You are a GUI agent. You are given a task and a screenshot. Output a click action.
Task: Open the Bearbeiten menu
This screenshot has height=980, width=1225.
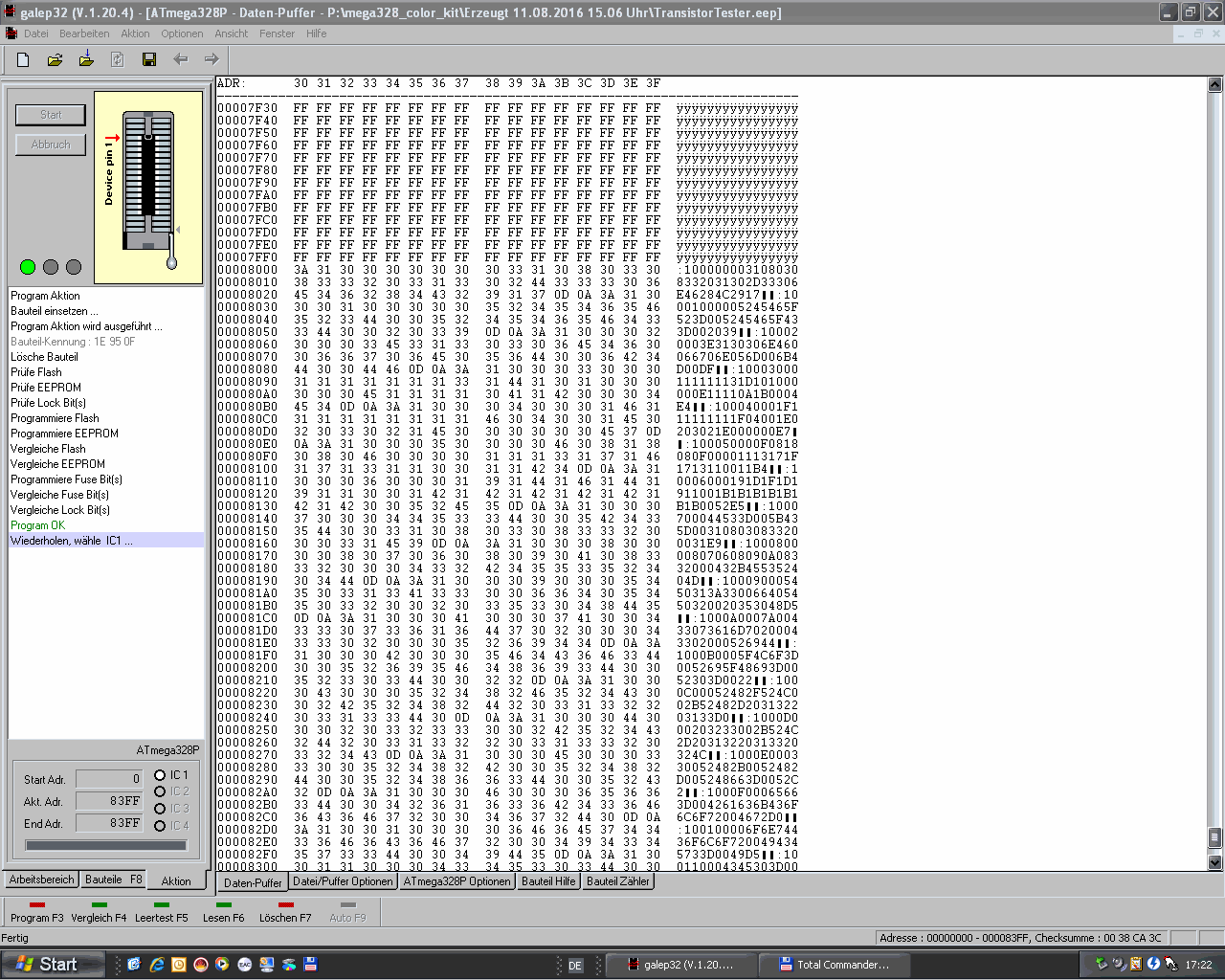click(x=84, y=33)
